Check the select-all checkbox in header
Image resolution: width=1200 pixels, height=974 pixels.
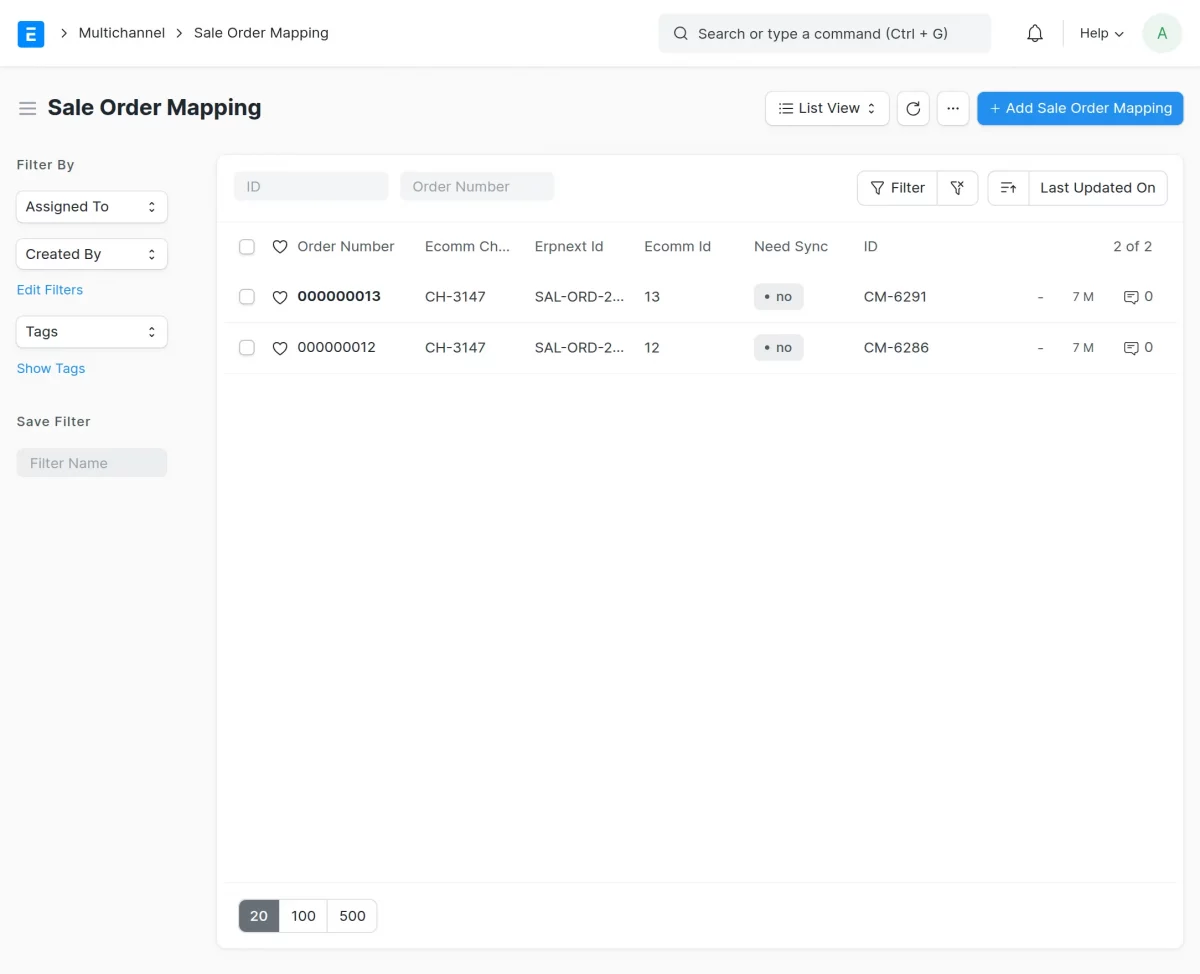(x=247, y=247)
